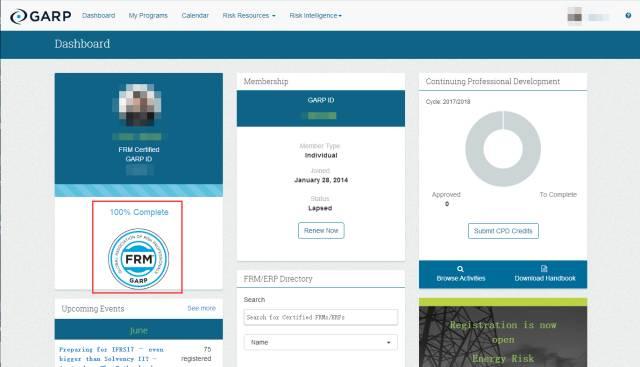Click the FRM certification badge
Image resolution: width=640 pixels, height=367 pixels.
tap(138, 259)
